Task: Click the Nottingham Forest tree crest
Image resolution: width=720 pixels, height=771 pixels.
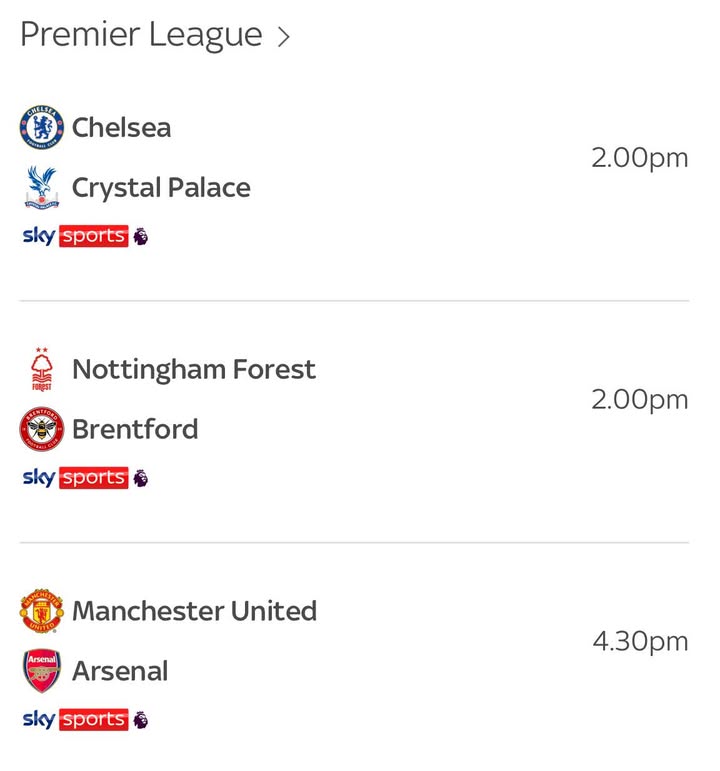Action: click(x=42, y=369)
